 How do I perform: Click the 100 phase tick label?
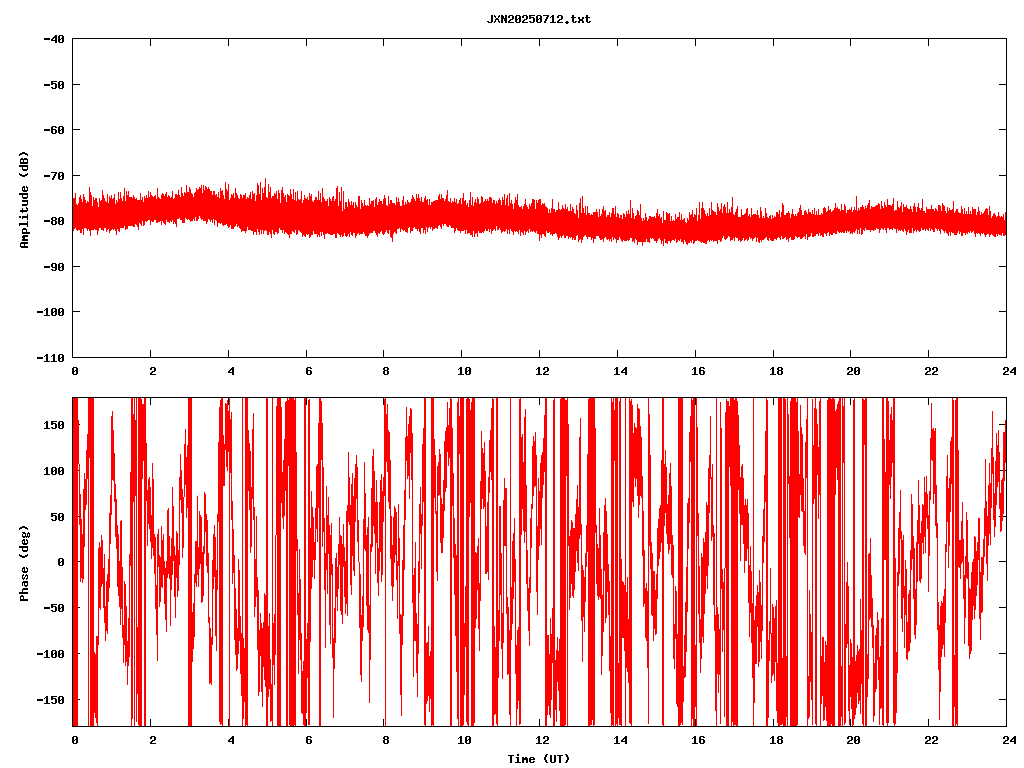point(54,471)
